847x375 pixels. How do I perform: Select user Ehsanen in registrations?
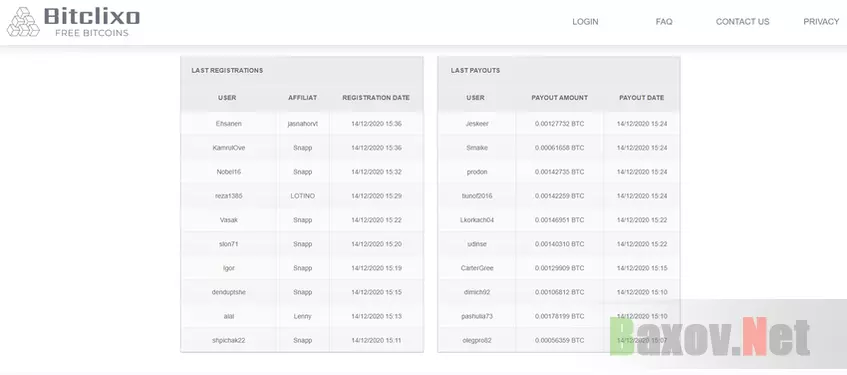228,124
